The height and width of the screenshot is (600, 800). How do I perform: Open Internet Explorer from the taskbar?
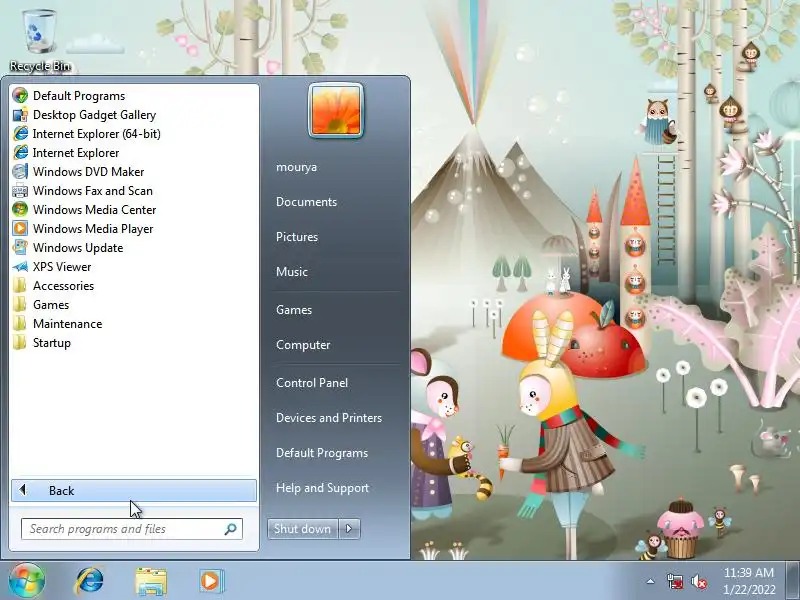90,581
